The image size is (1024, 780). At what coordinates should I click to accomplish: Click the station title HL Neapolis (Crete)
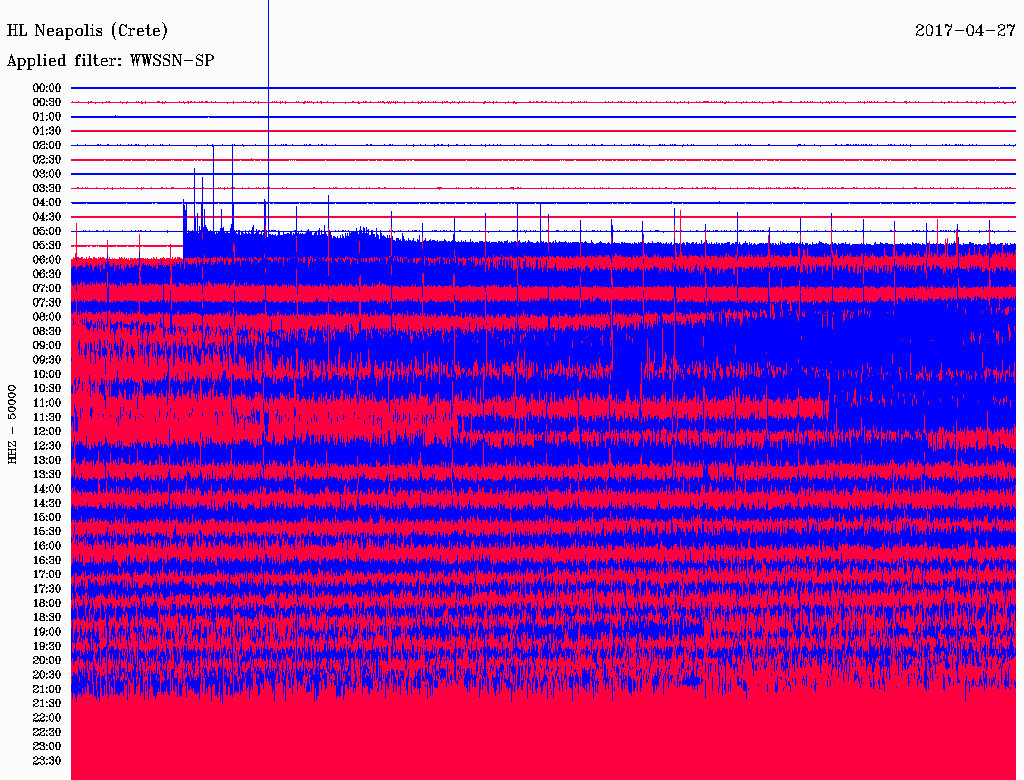(x=88, y=31)
